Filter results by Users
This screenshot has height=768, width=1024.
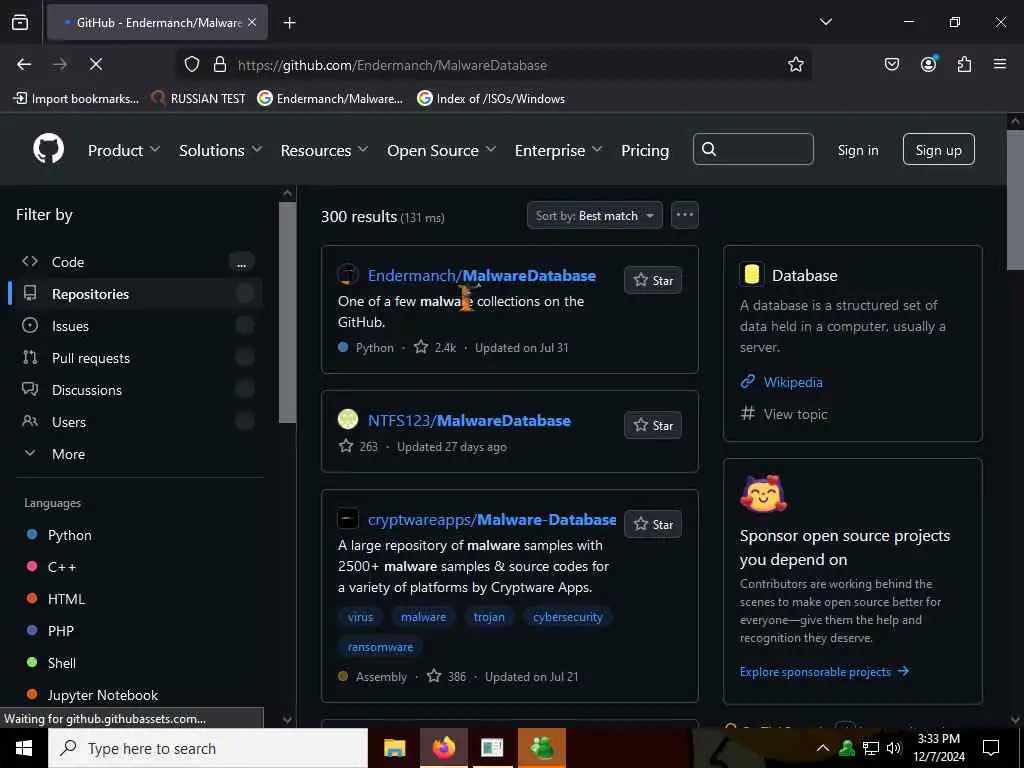coord(136,422)
